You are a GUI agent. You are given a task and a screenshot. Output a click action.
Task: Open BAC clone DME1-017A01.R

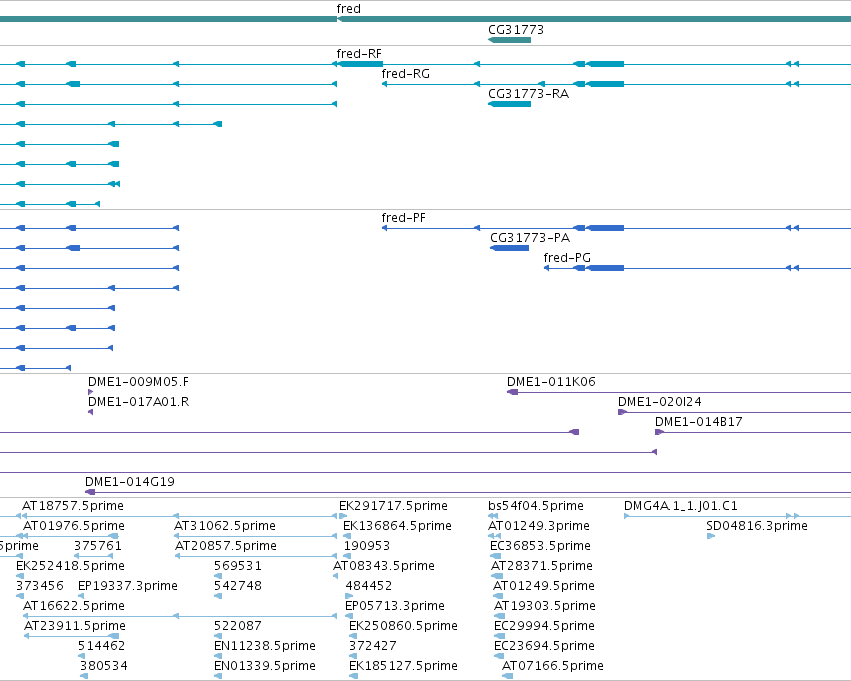[x=138, y=402]
